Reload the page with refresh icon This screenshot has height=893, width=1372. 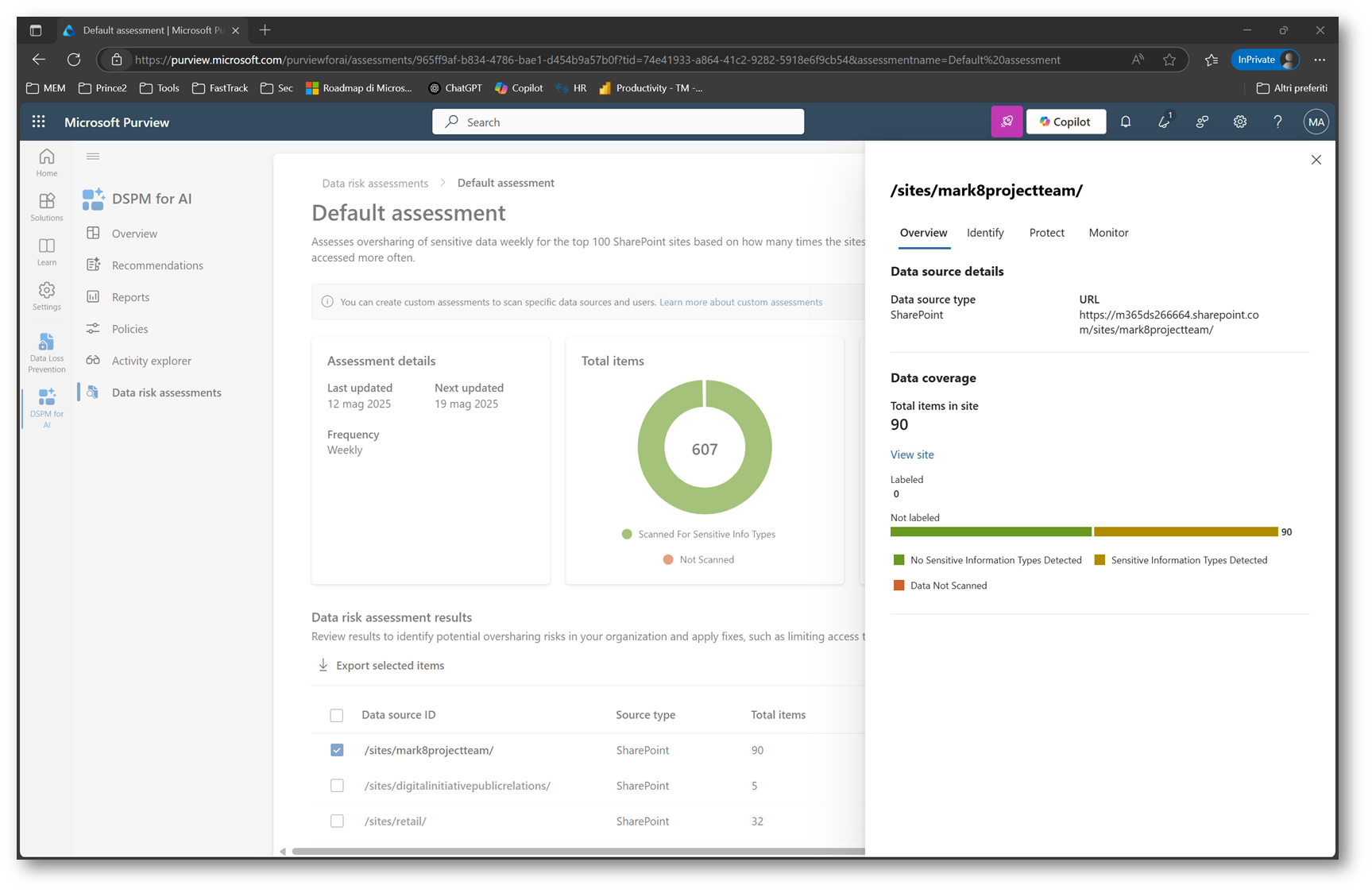pos(74,60)
